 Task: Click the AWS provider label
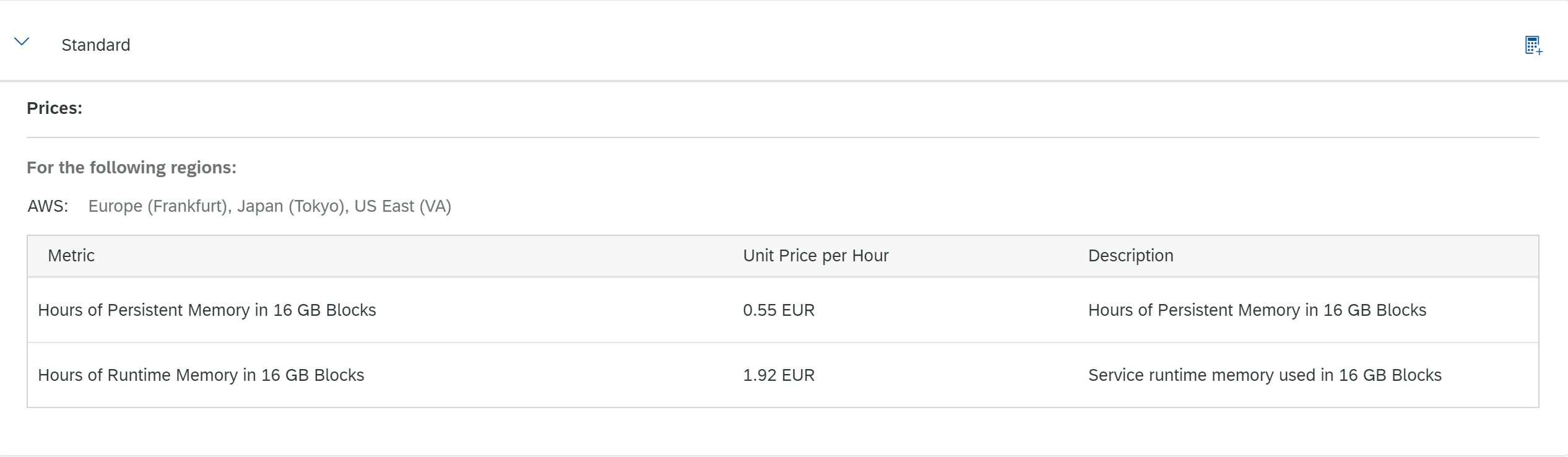pyautogui.click(x=48, y=206)
